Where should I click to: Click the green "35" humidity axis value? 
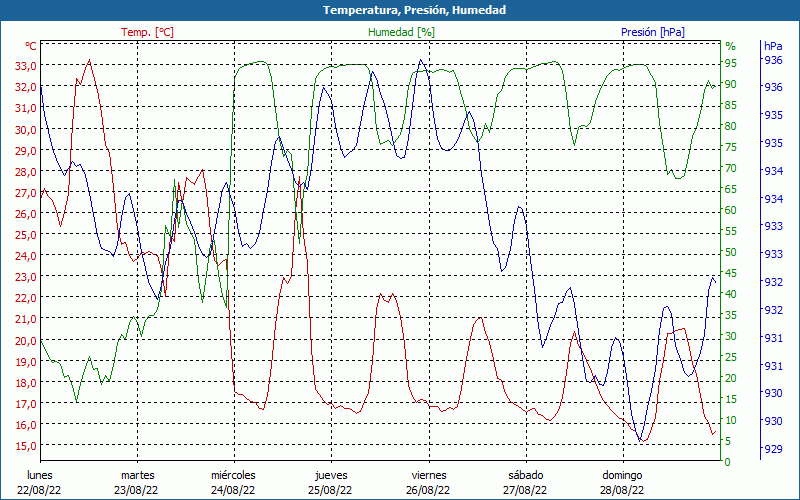731,315
